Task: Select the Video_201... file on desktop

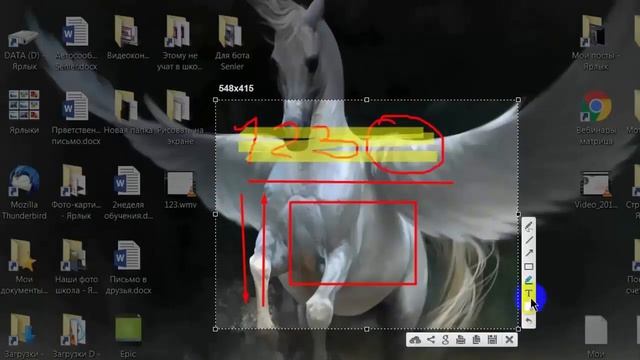Action: tap(596, 189)
